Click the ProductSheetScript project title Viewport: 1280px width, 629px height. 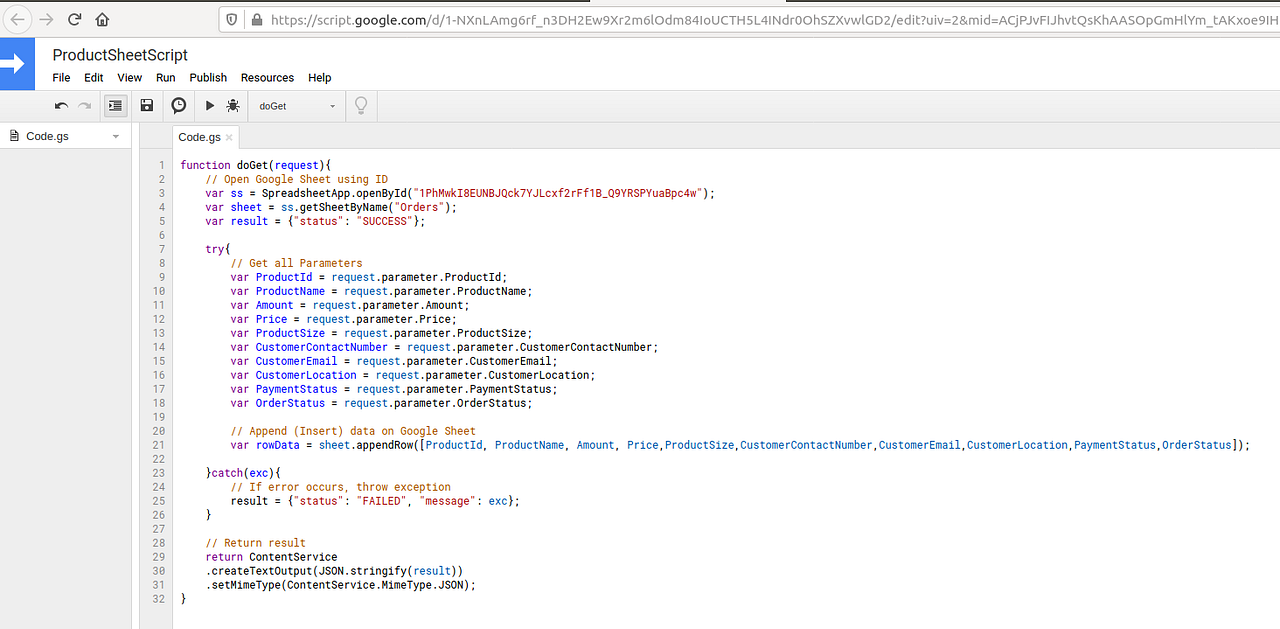click(x=119, y=55)
